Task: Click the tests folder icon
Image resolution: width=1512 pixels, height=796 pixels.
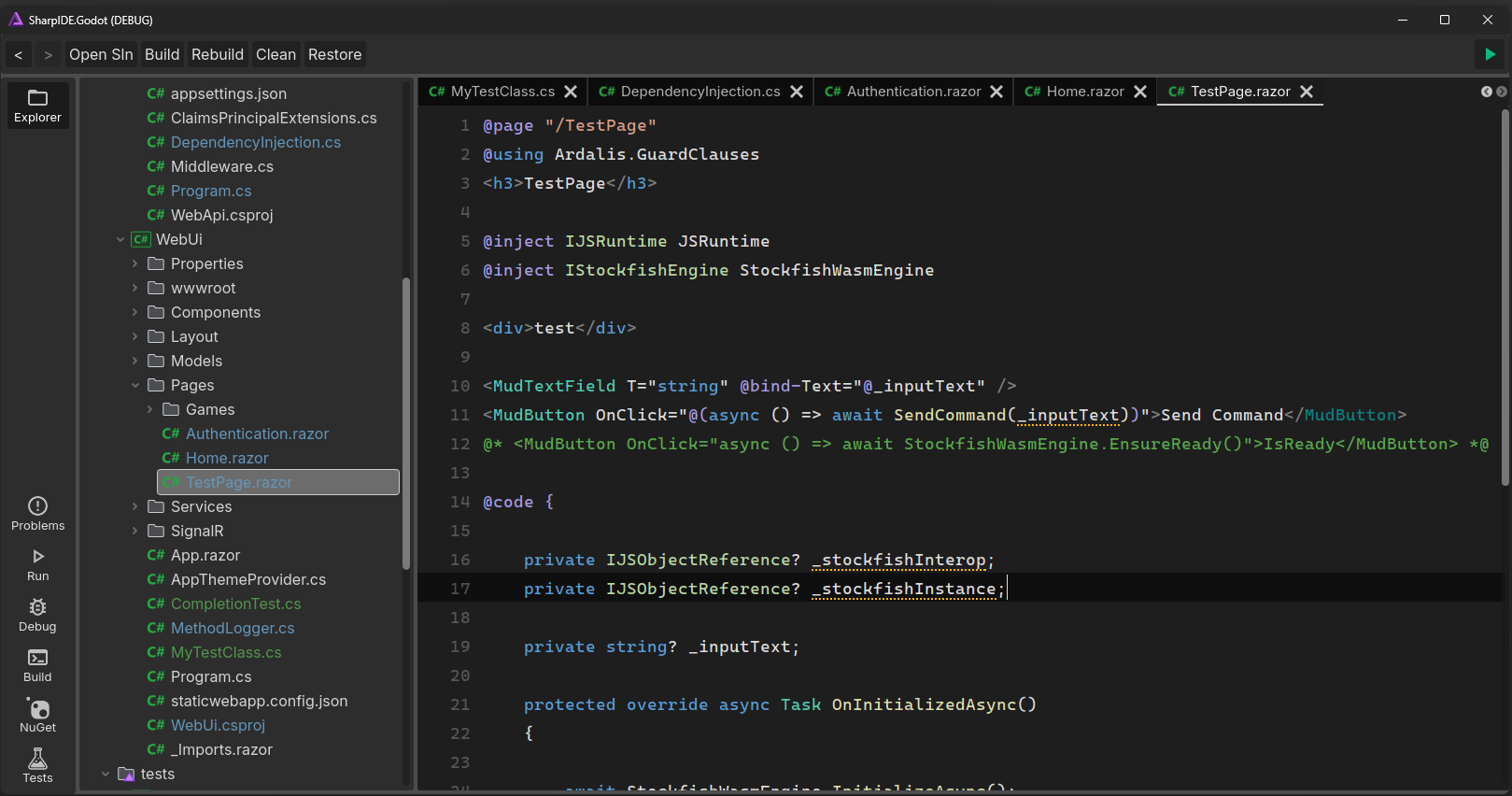Action: [x=126, y=774]
